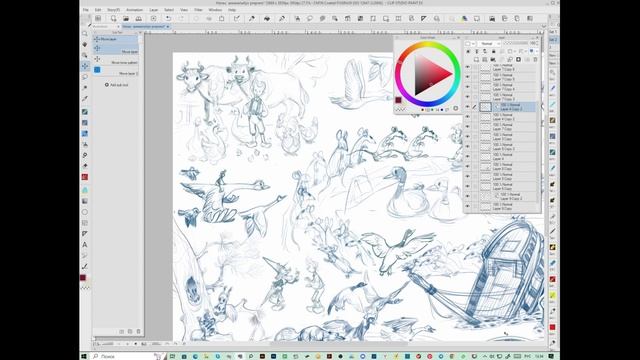Click the Open folder icon in command bar

(x=126, y=18)
